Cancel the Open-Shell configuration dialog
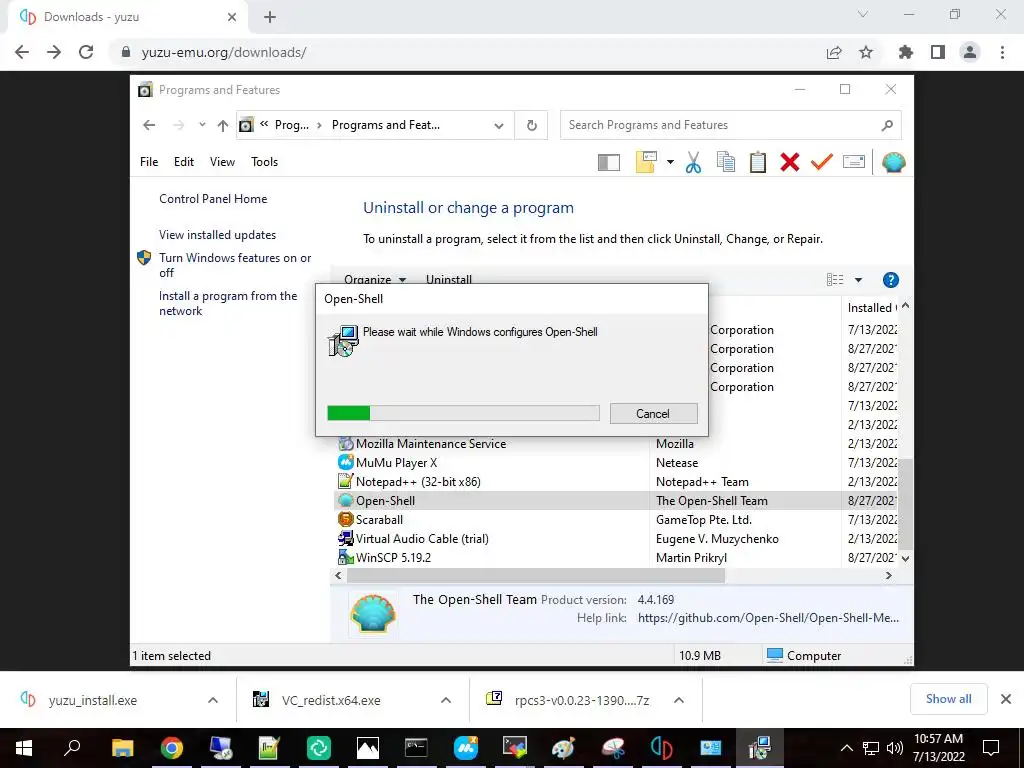 click(x=653, y=413)
